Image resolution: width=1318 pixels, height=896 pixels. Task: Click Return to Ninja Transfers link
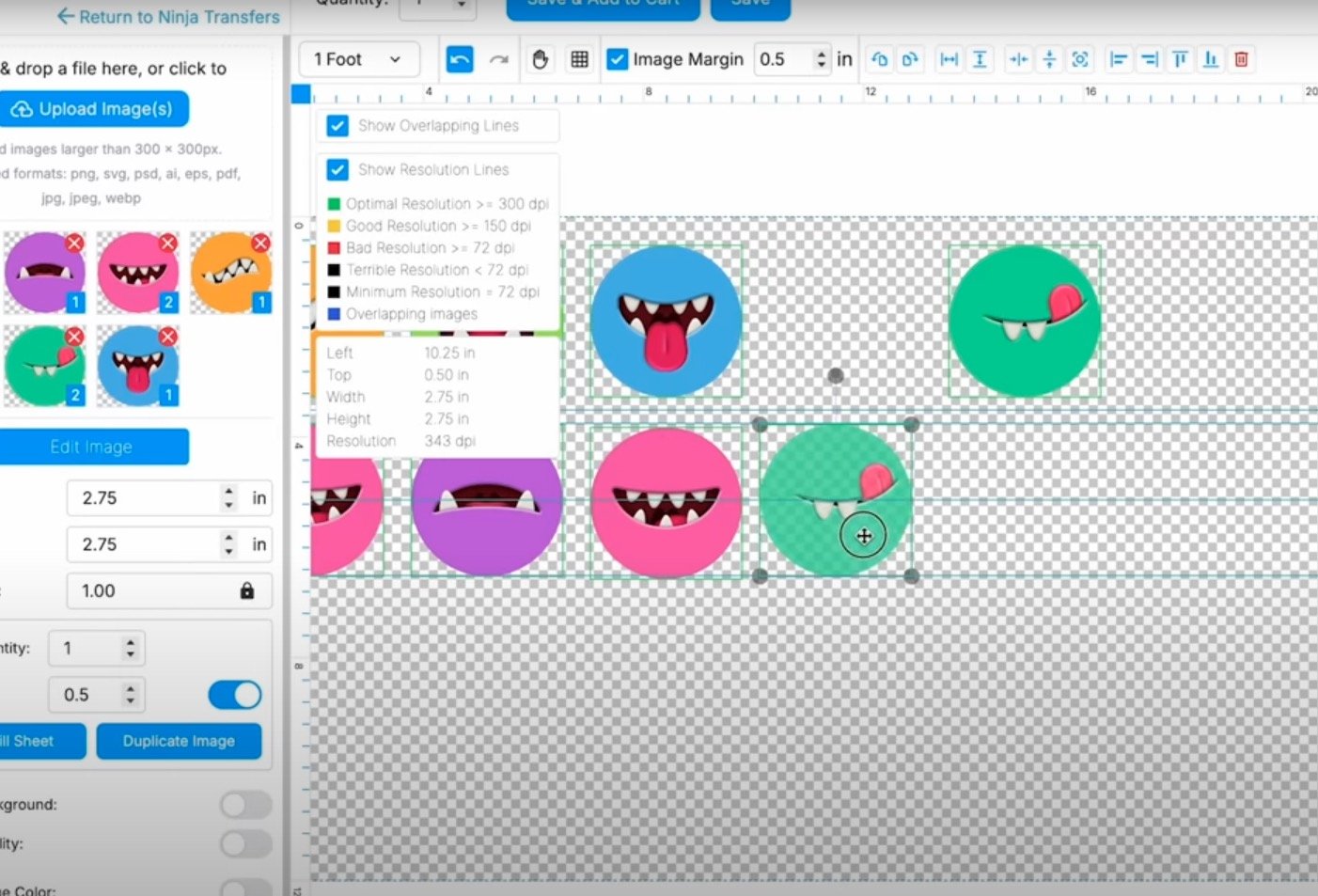(168, 16)
